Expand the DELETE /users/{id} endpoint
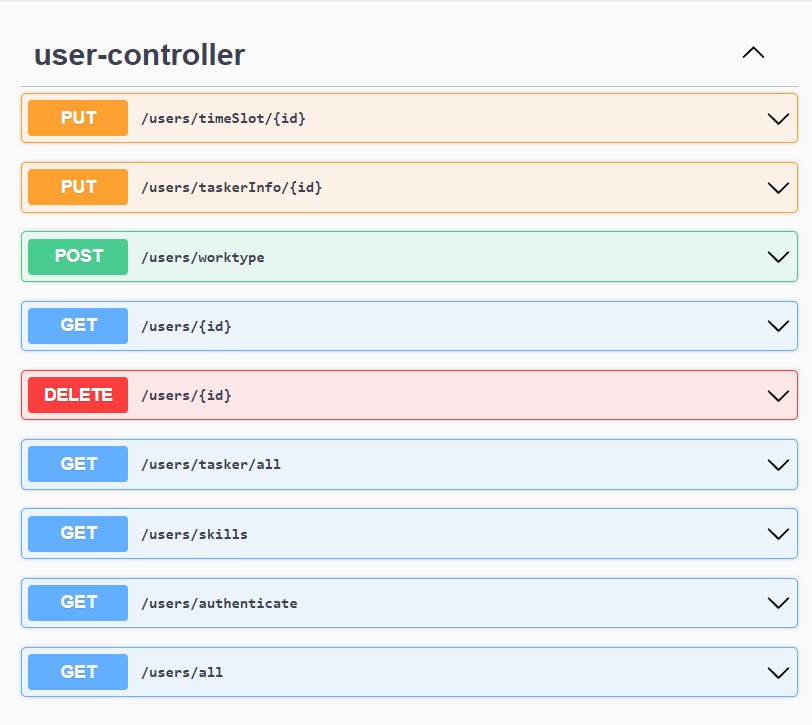 [778, 394]
